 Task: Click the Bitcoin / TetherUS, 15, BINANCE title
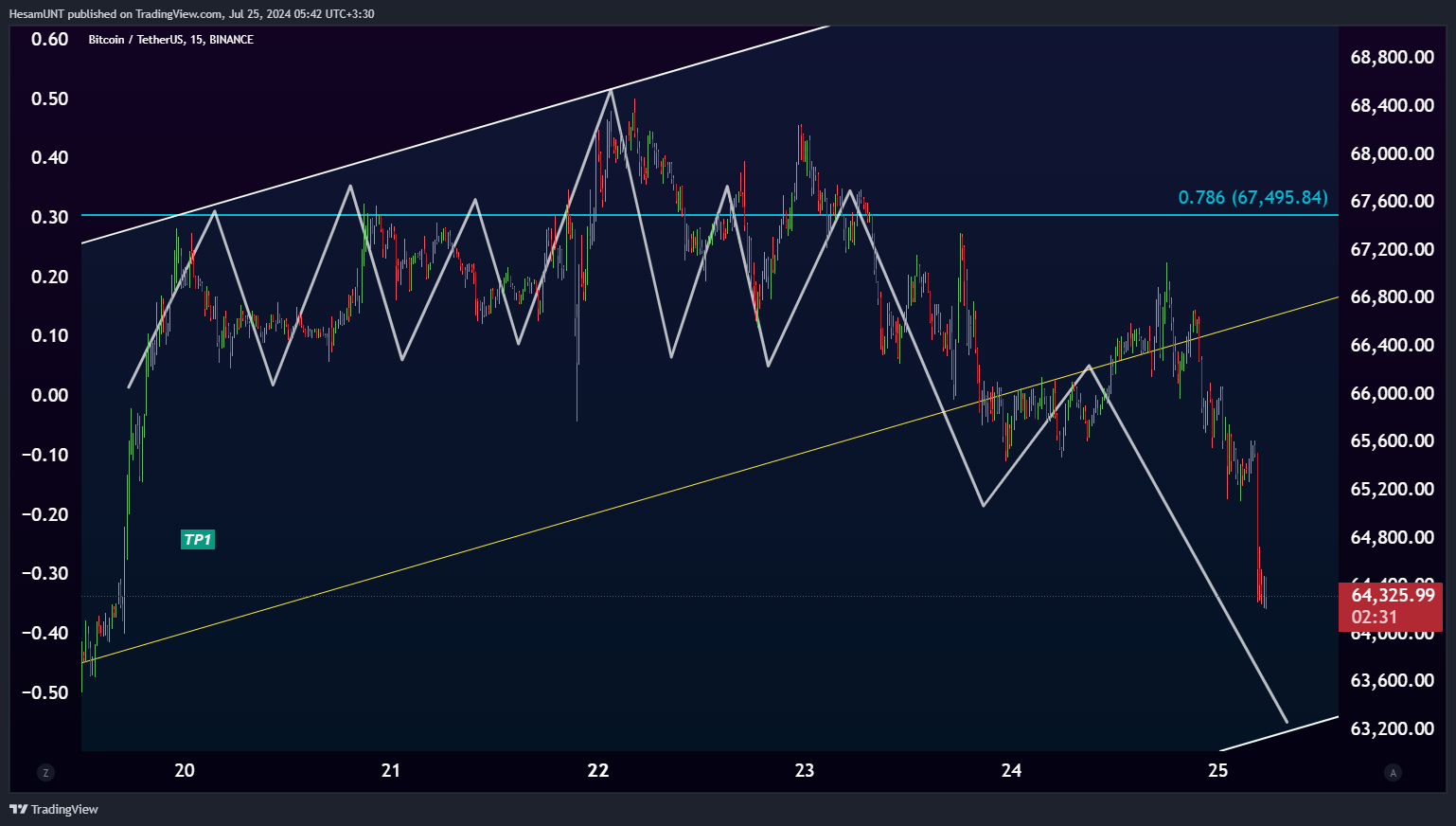(x=170, y=40)
